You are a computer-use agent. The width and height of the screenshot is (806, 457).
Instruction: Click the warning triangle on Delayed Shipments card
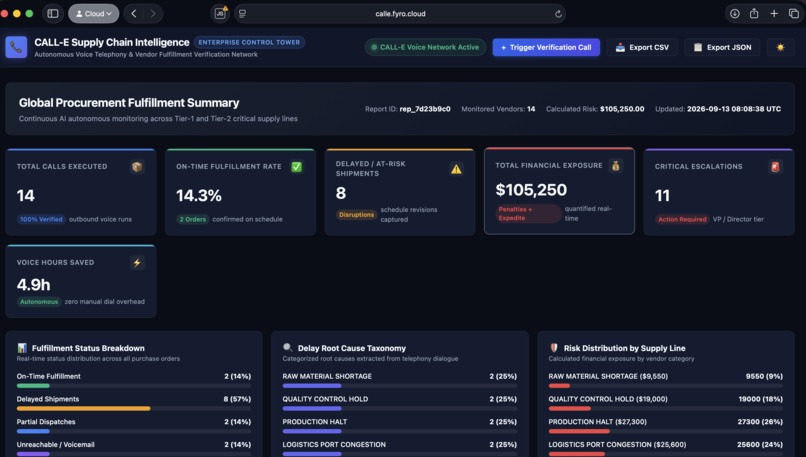click(456, 169)
